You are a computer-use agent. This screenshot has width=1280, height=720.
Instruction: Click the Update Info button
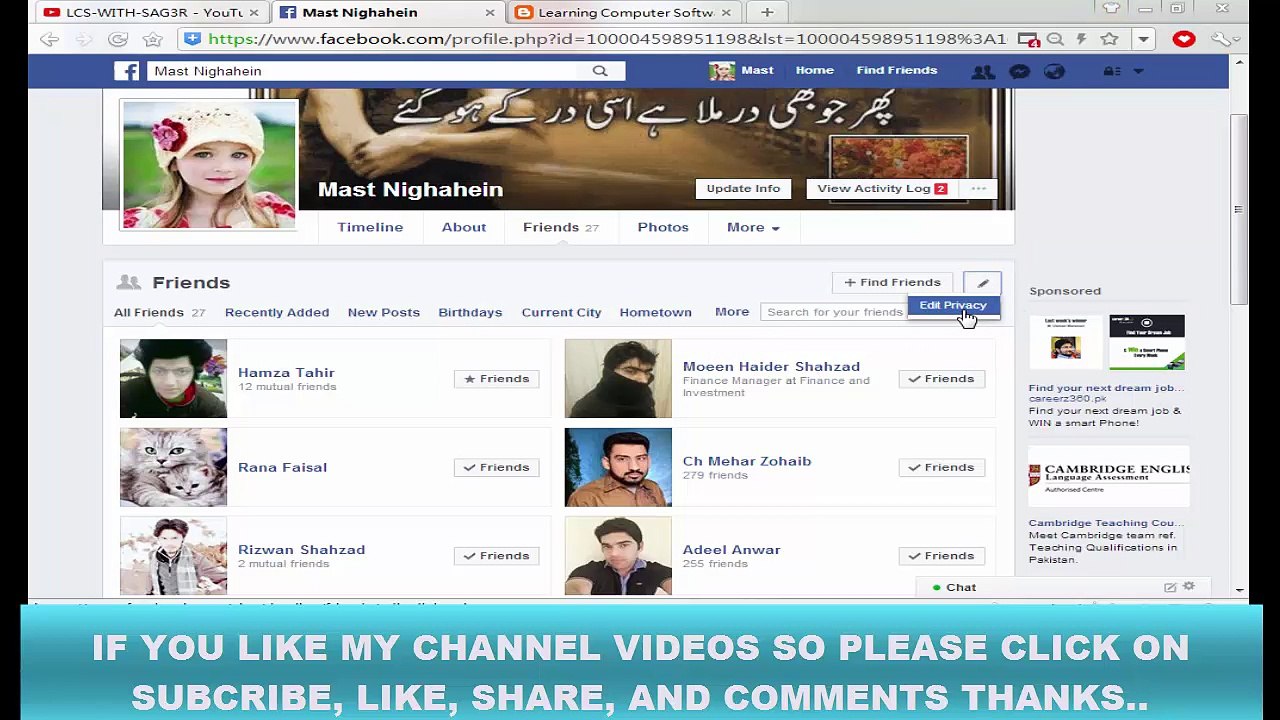click(743, 189)
